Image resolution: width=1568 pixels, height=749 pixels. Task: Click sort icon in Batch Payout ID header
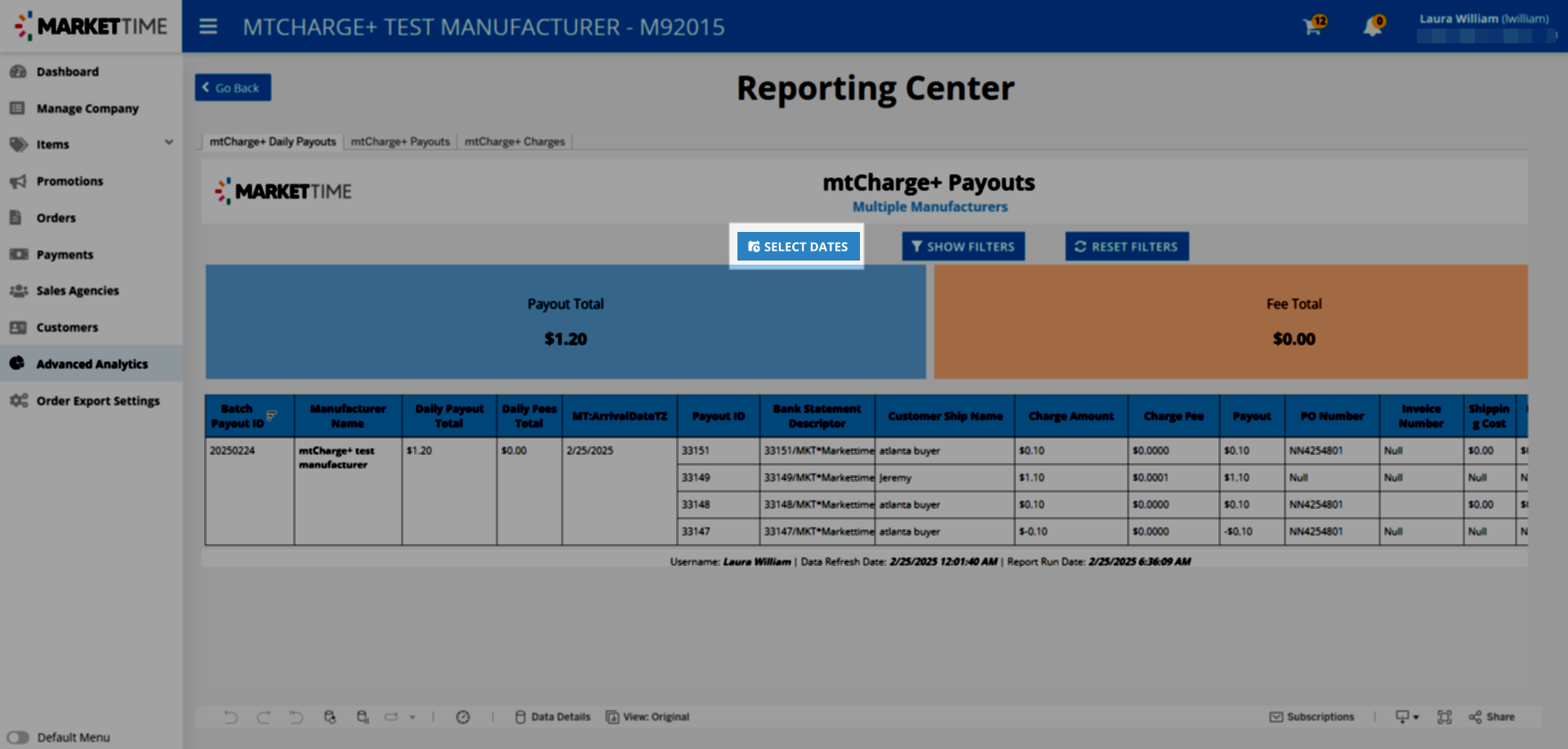point(272,416)
